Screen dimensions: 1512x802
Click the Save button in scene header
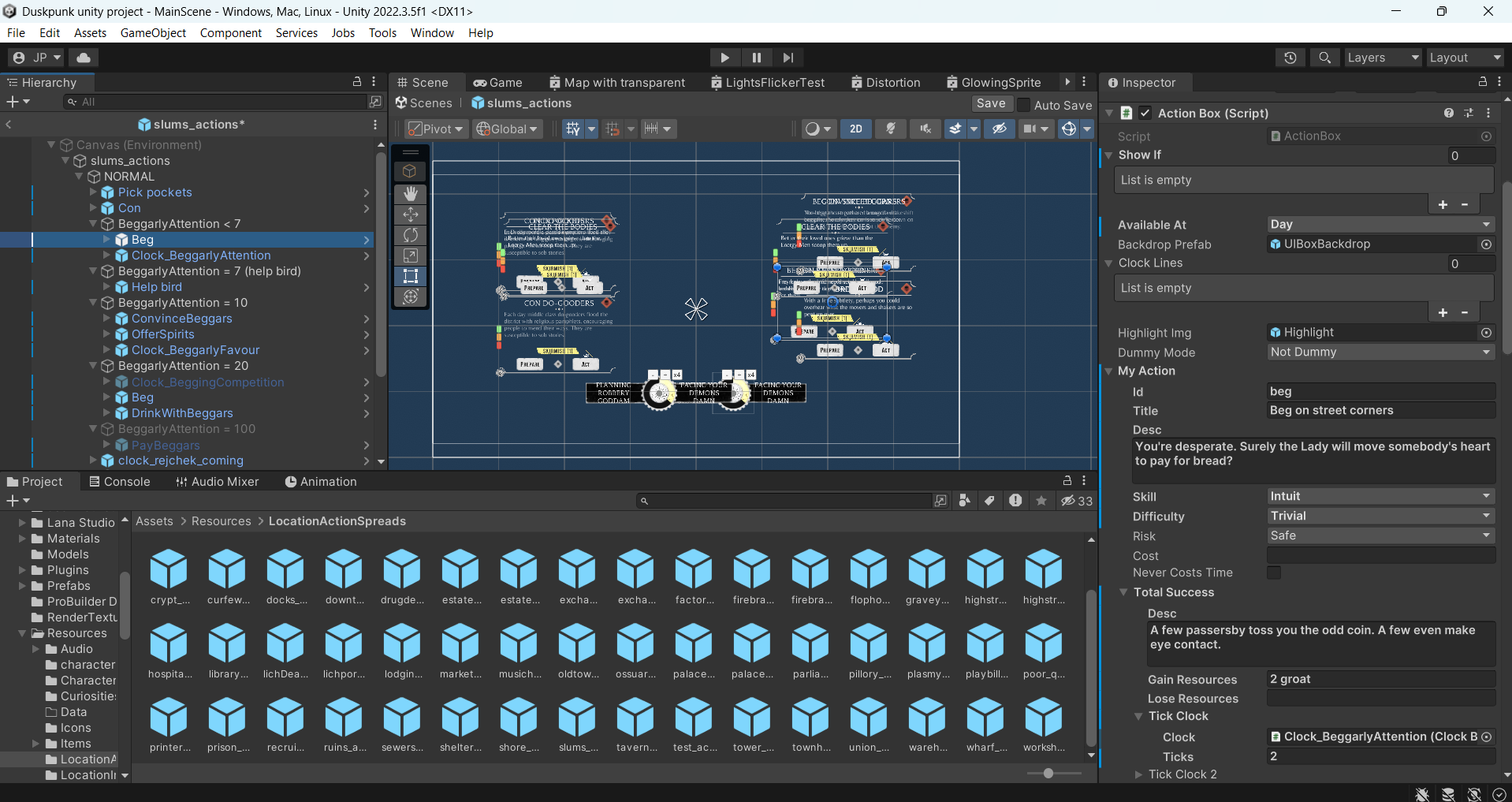[991, 104]
